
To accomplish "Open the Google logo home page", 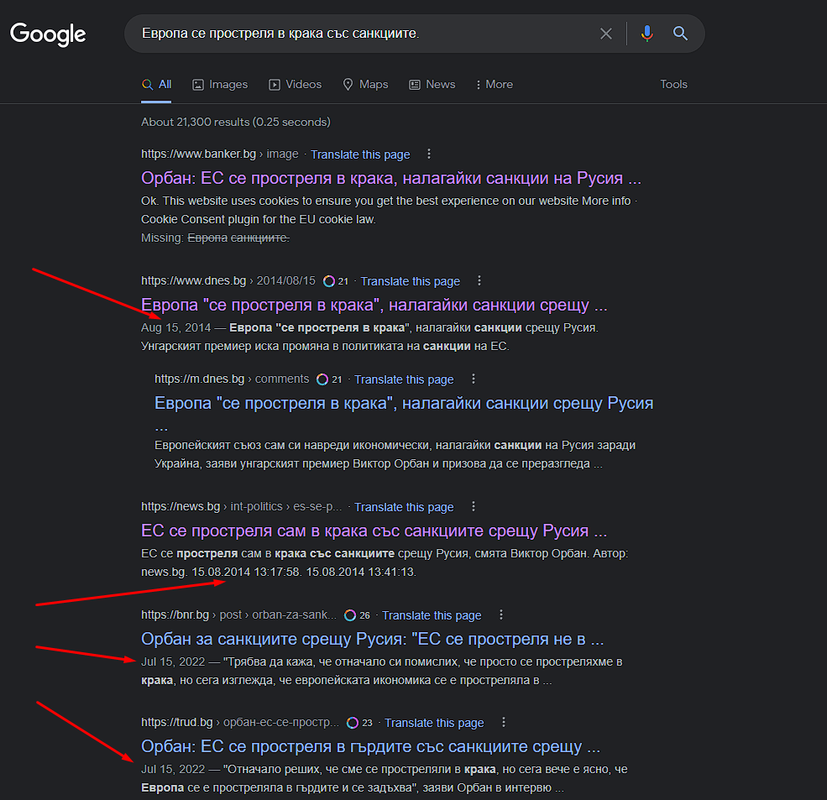I will (48, 34).
